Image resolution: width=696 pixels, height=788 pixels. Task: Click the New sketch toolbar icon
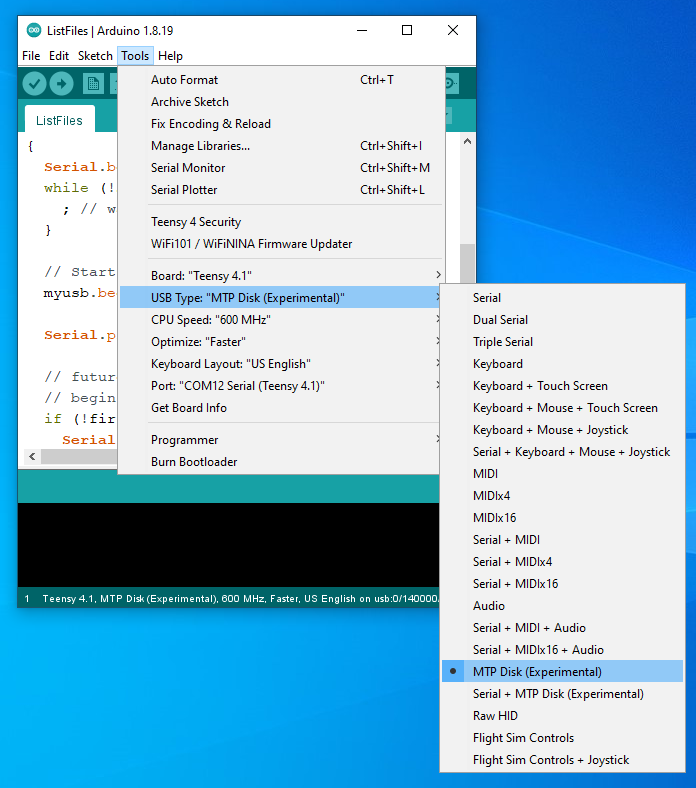pos(93,84)
